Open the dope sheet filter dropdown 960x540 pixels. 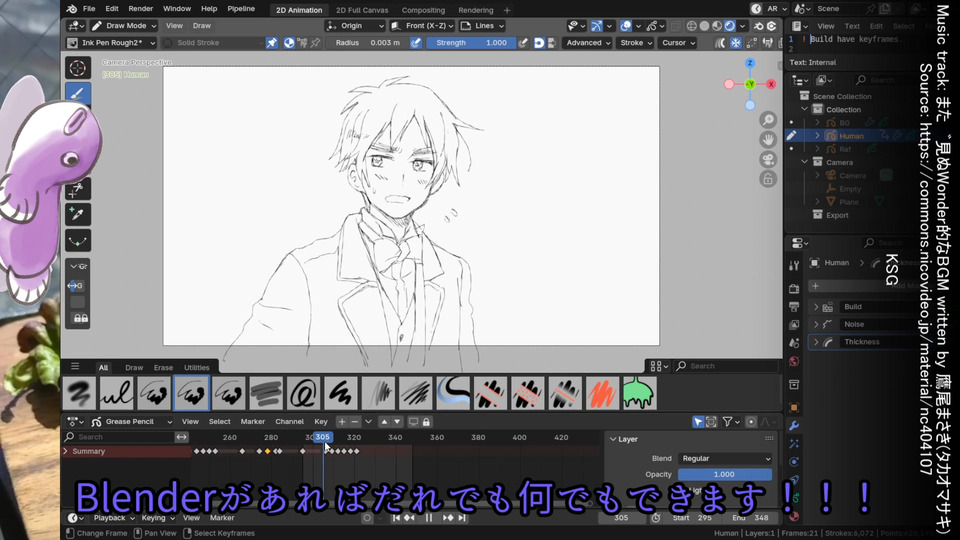731,422
